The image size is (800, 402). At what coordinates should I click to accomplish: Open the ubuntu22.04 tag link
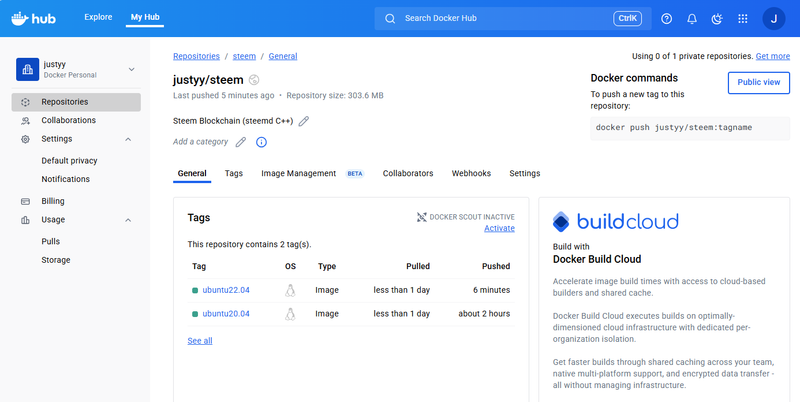226,290
